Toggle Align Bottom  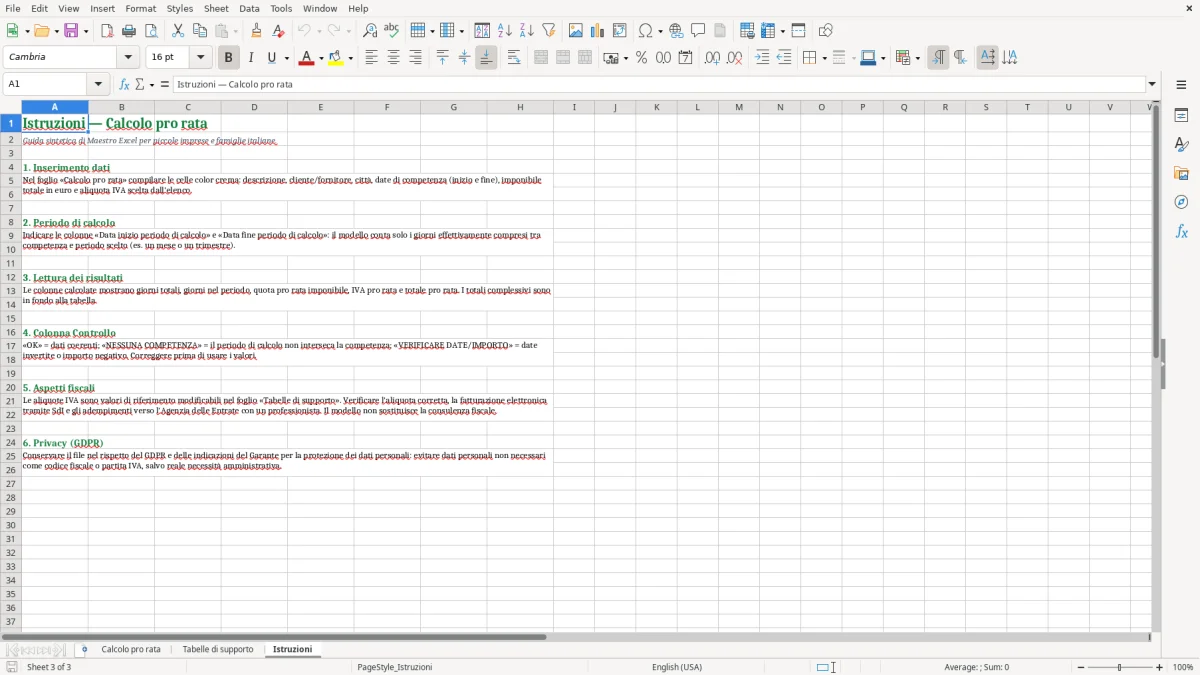click(486, 58)
